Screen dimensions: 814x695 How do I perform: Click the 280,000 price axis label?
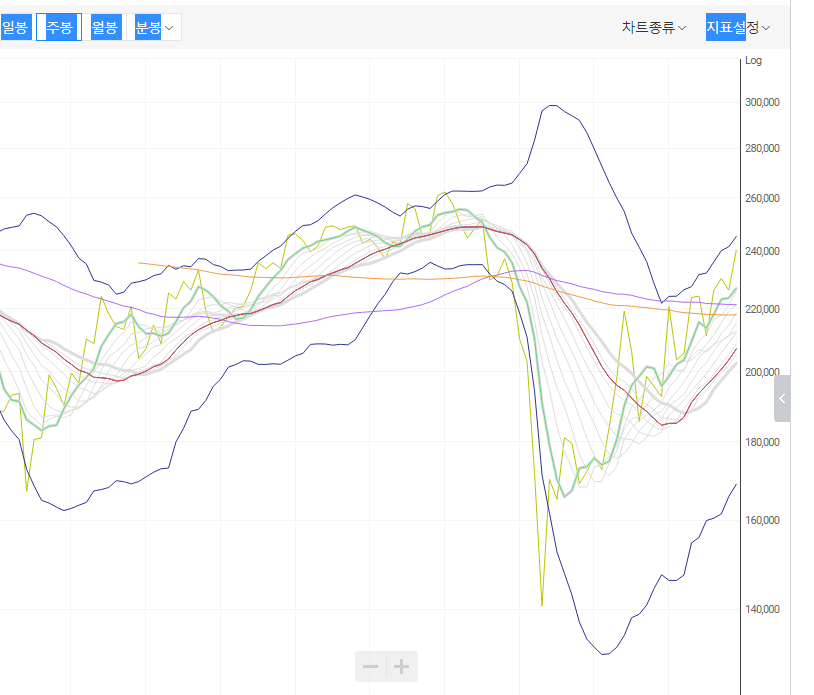click(x=762, y=148)
